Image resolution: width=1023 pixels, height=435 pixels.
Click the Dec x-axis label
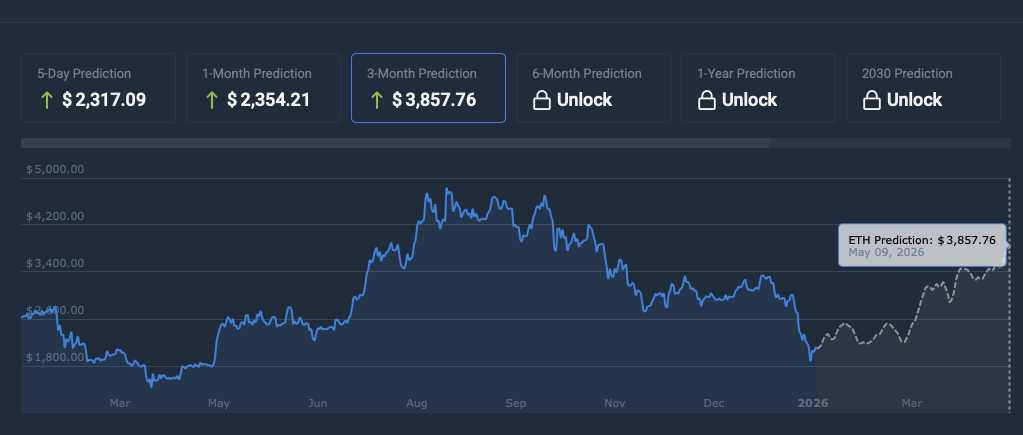coord(714,404)
